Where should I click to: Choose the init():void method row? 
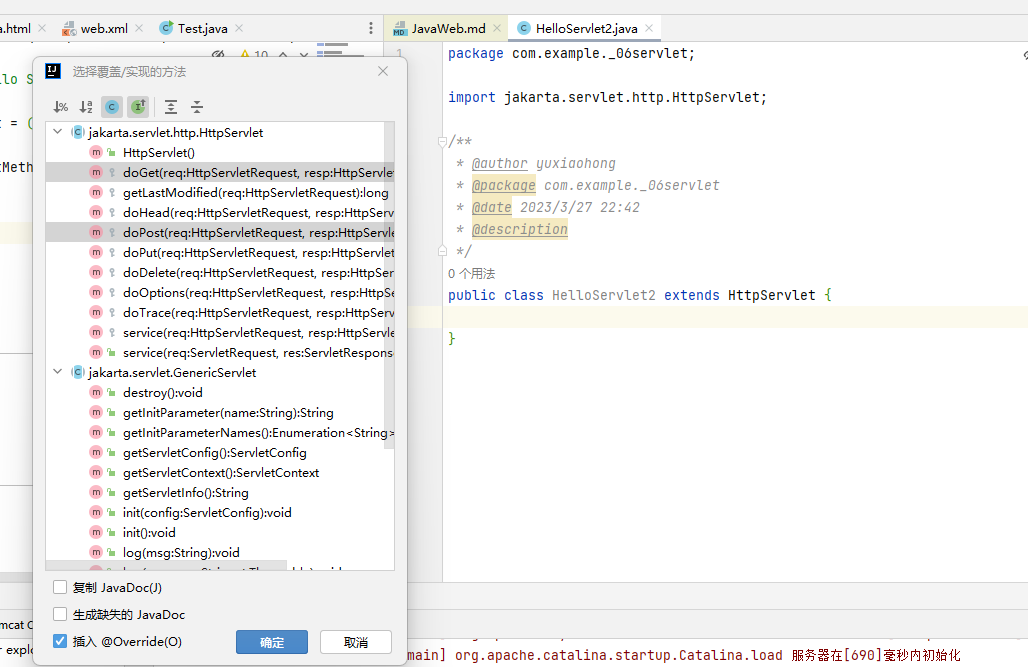220,533
